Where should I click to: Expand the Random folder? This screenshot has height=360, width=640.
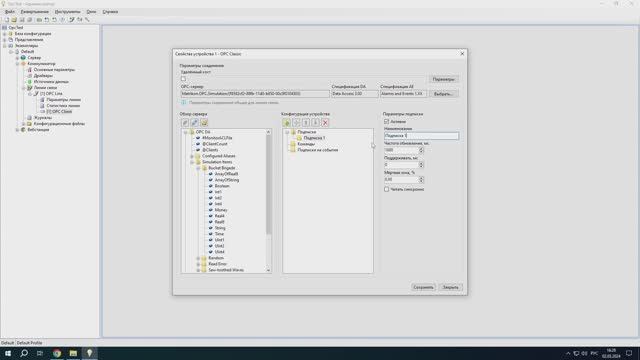coord(198,258)
